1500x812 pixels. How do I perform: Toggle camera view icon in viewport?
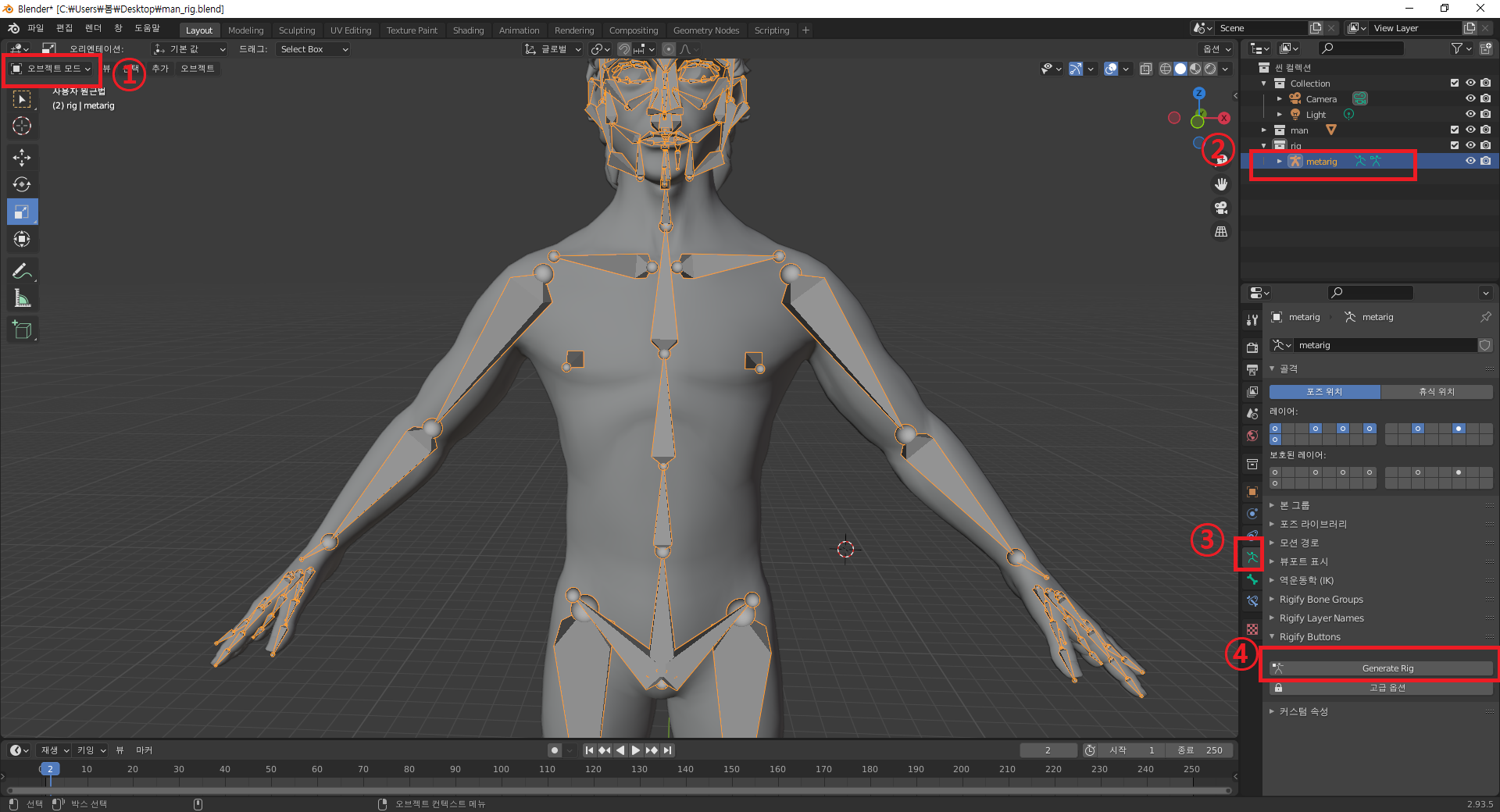point(1221,208)
